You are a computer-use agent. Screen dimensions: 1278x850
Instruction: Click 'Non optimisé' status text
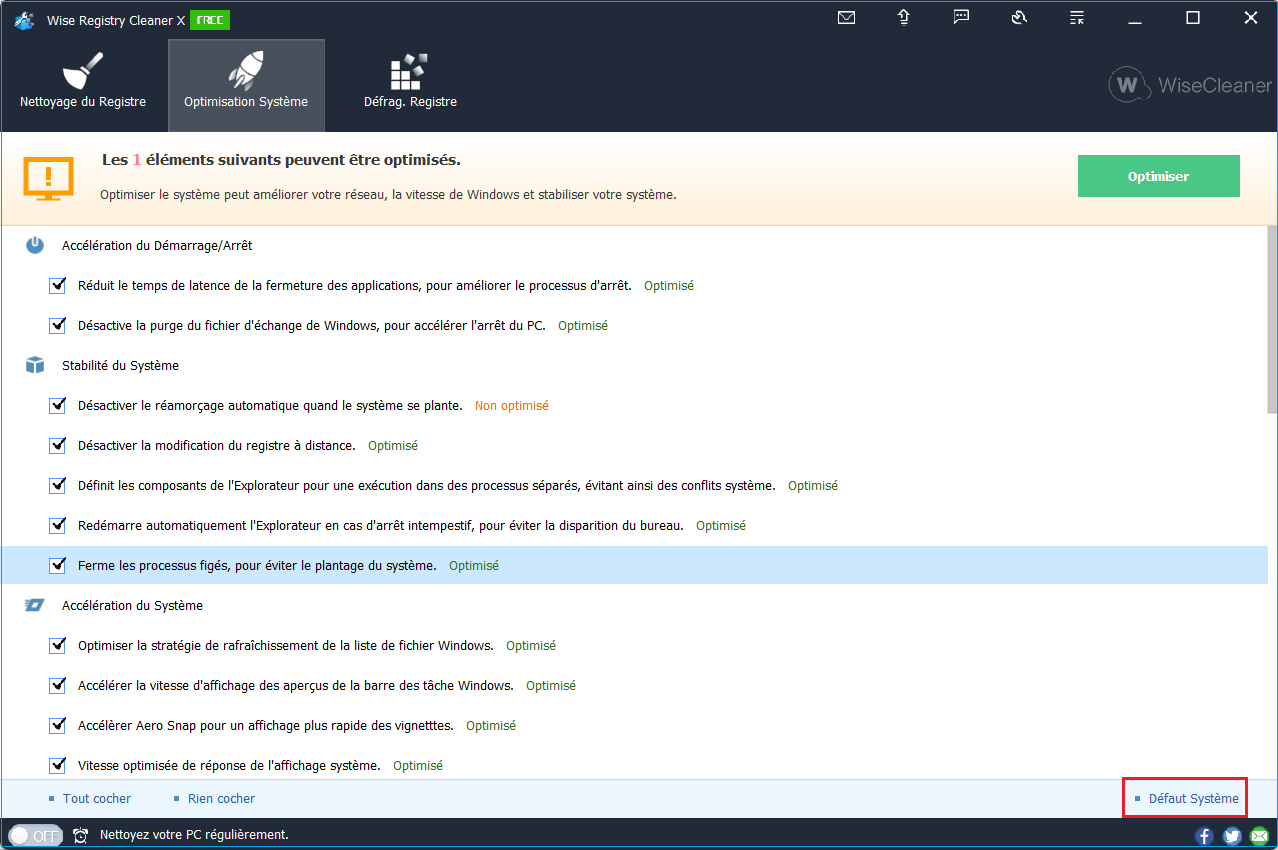[512, 405]
